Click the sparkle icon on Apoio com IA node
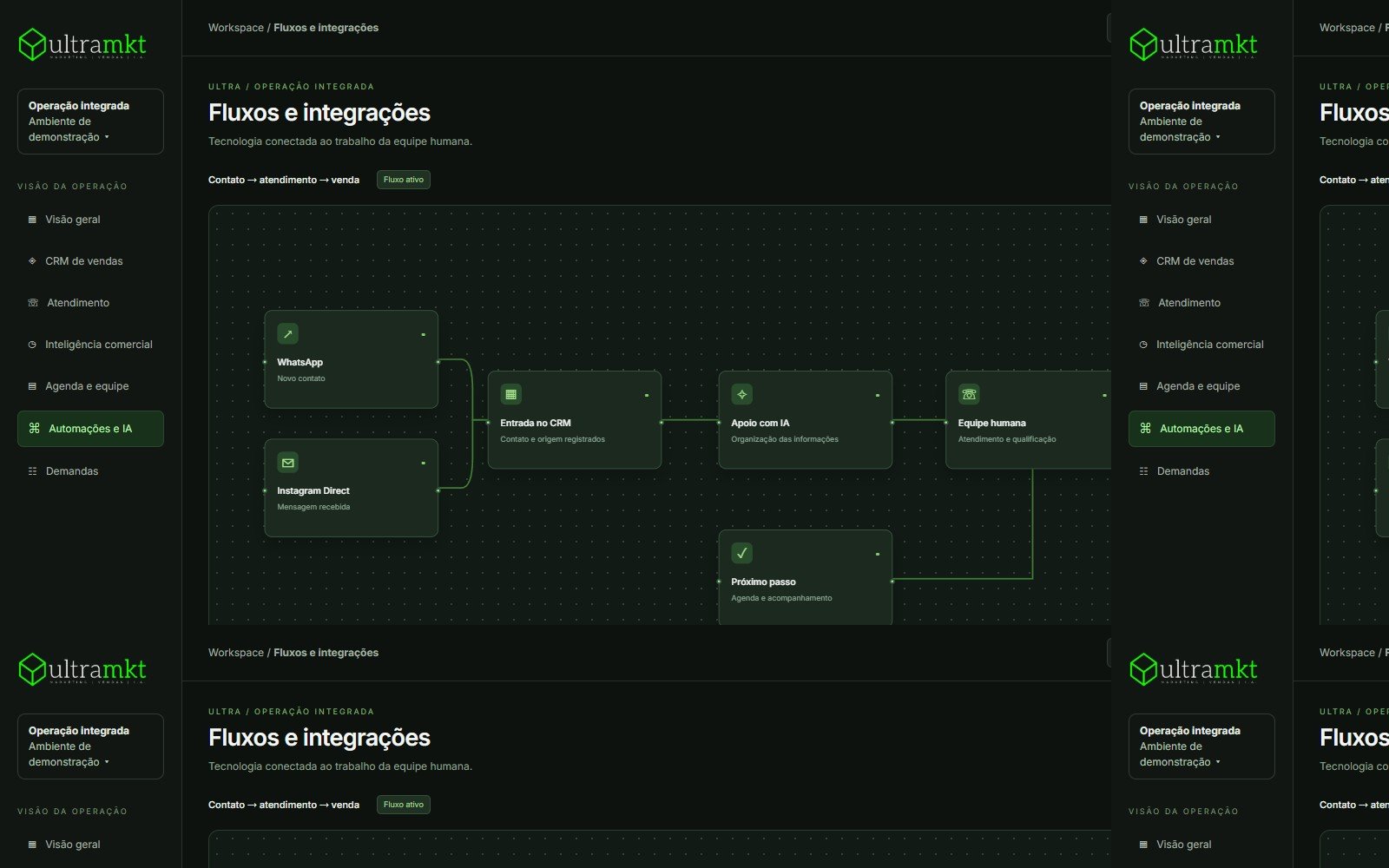 point(741,395)
